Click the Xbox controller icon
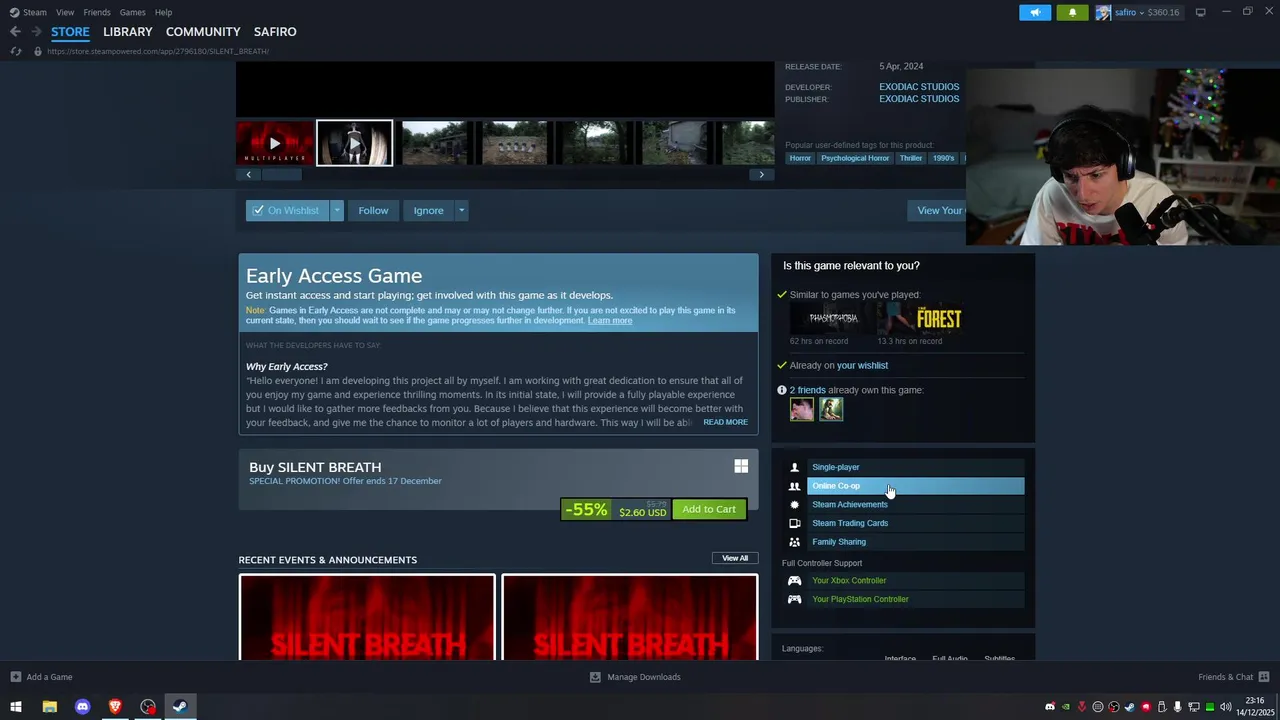Image resolution: width=1280 pixels, height=720 pixels. 794,580
